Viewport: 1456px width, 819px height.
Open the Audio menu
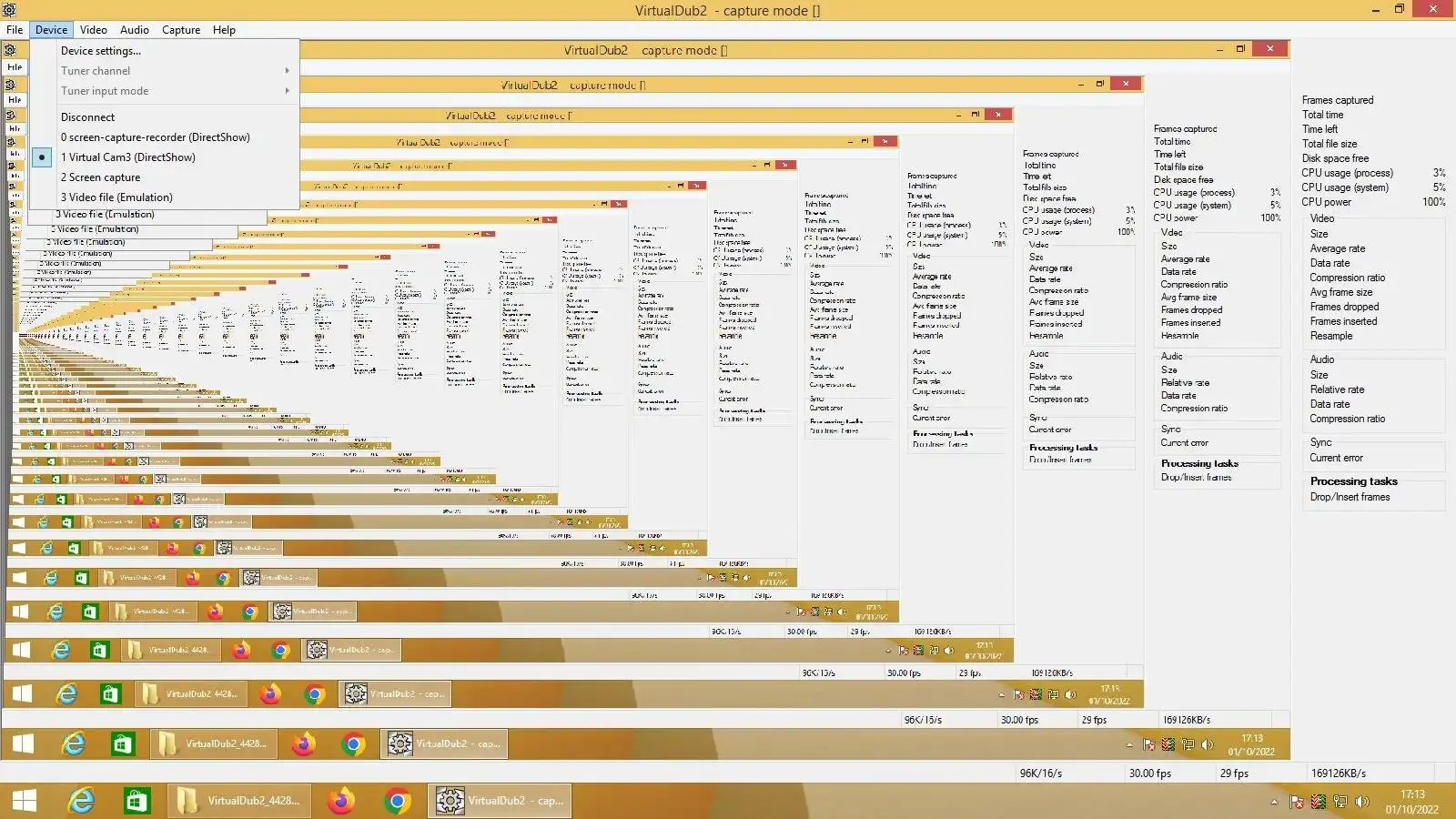coord(135,30)
